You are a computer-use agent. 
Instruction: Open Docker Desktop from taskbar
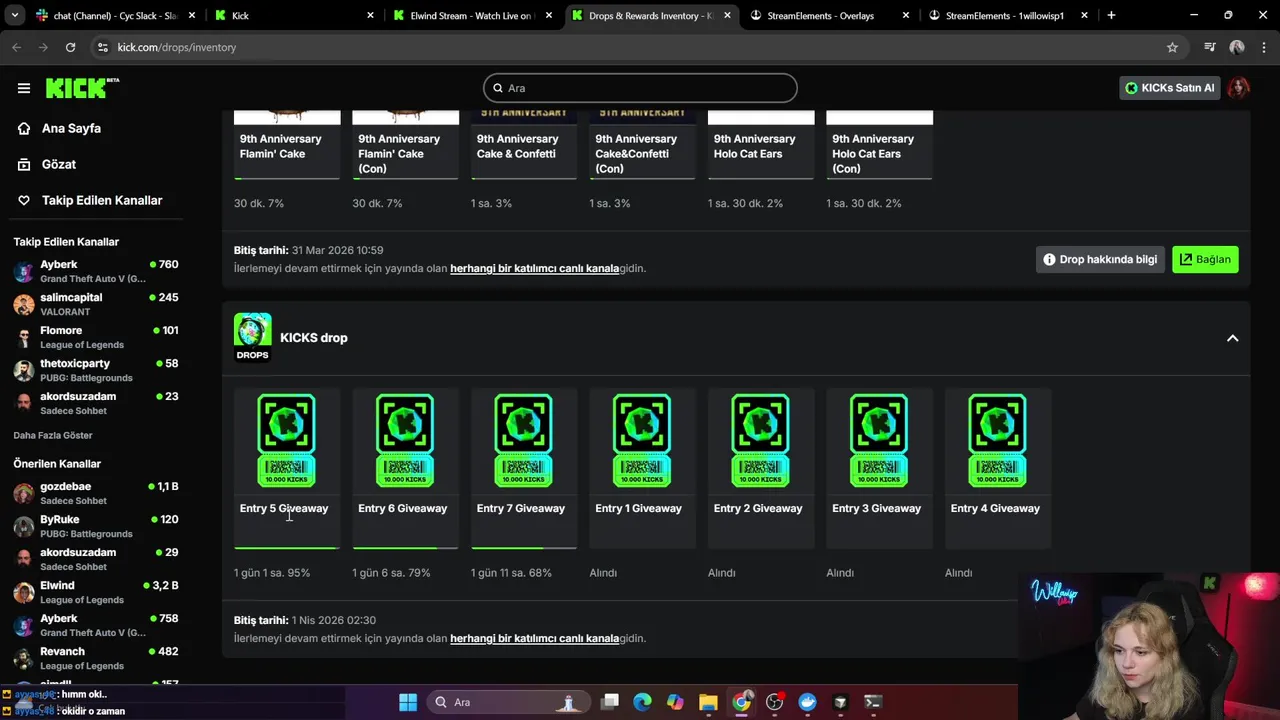(807, 702)
